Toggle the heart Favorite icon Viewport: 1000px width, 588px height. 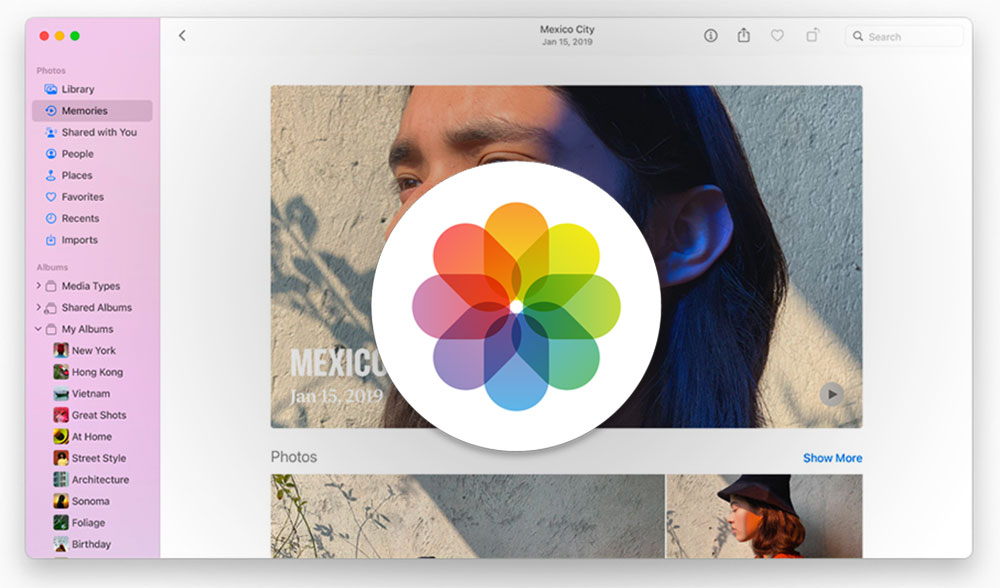(x=777, y=36)
